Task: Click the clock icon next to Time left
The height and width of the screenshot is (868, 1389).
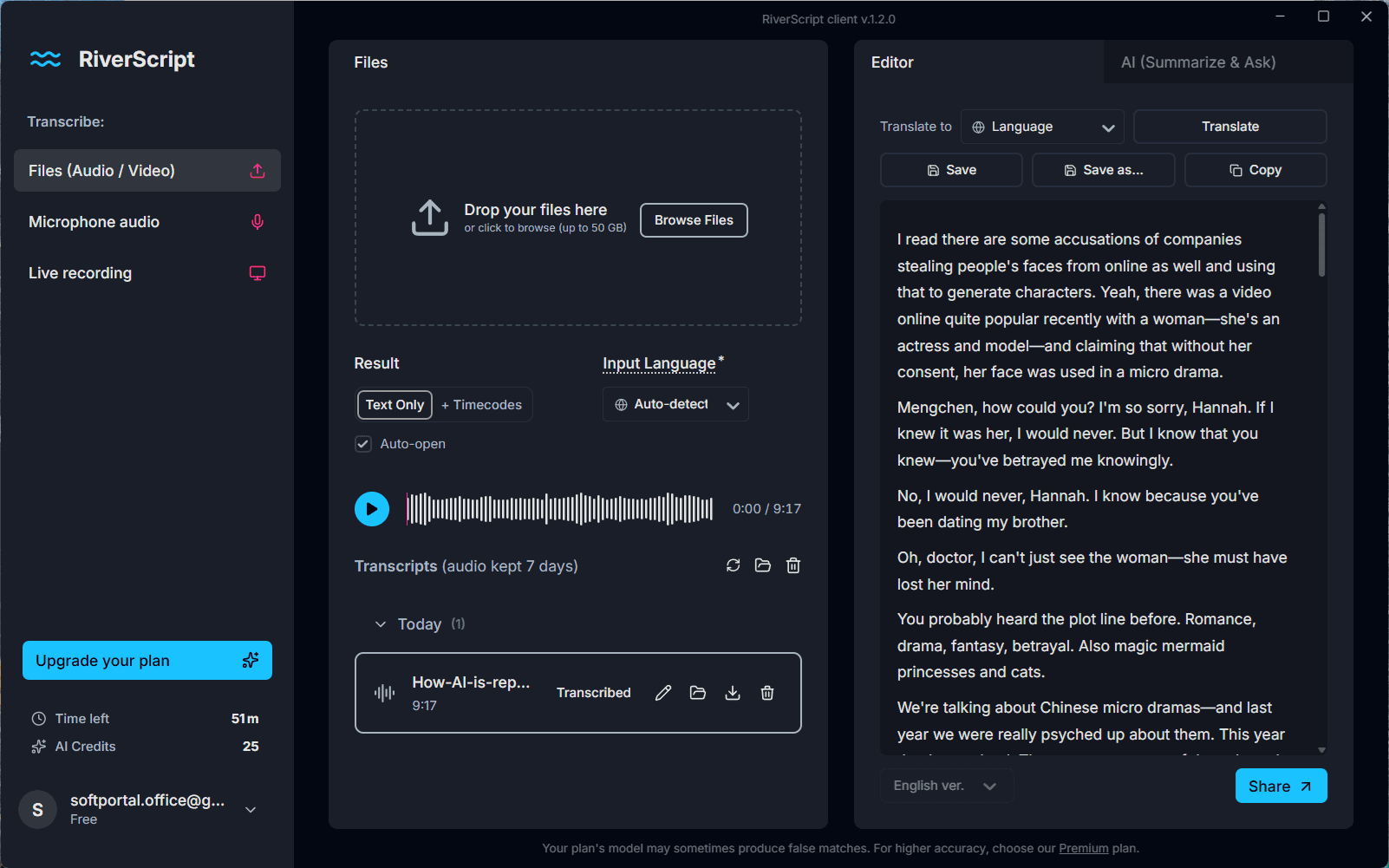Action: pos(39,719)
